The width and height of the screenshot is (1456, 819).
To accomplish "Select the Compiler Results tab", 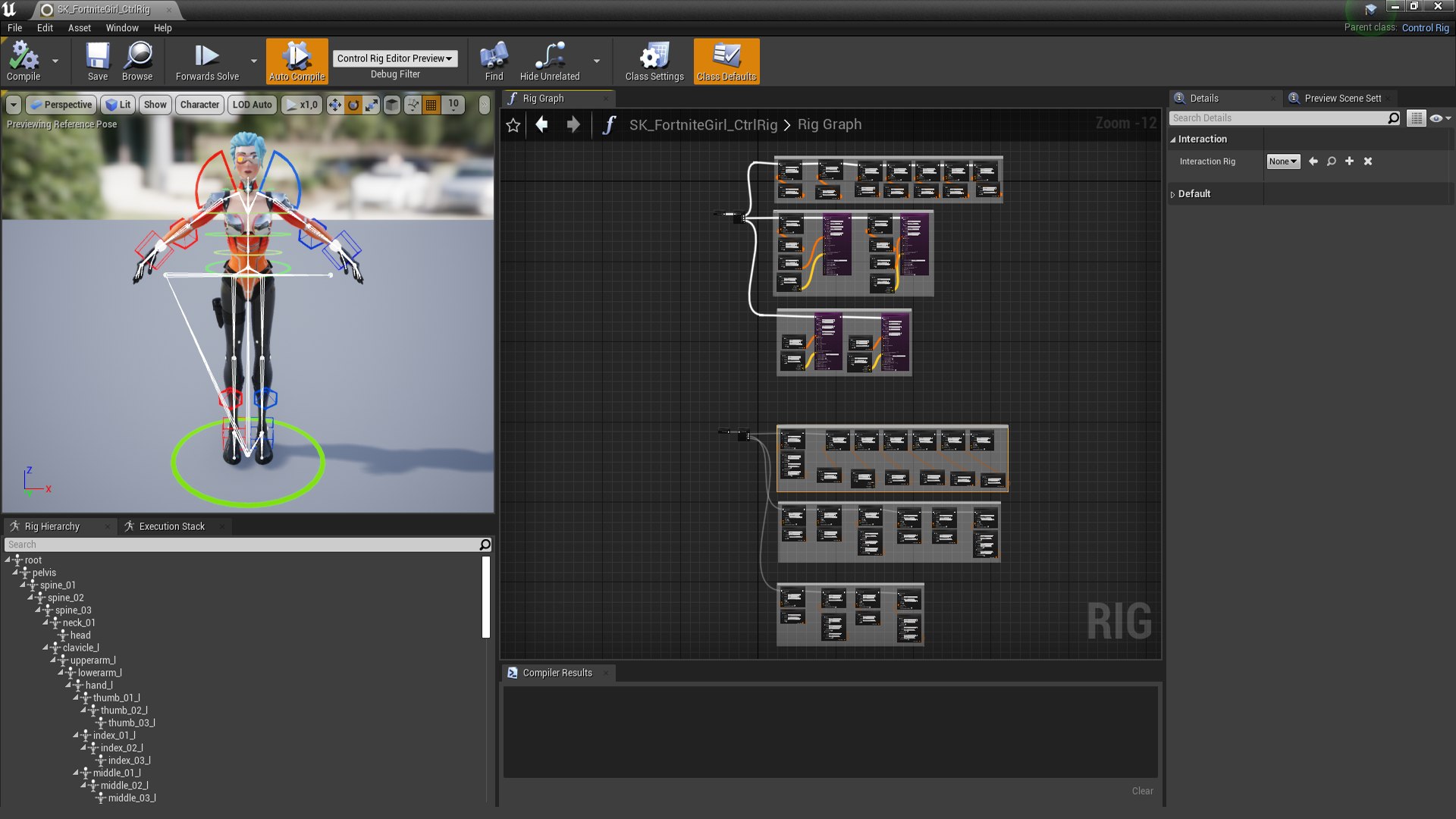I will click(557, 673).
